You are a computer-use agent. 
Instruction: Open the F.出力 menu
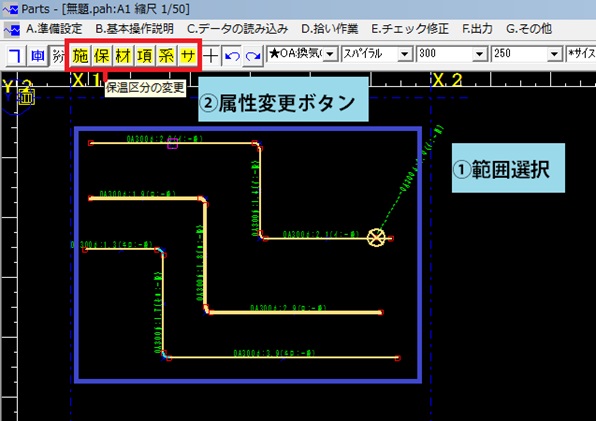(477, 29)
